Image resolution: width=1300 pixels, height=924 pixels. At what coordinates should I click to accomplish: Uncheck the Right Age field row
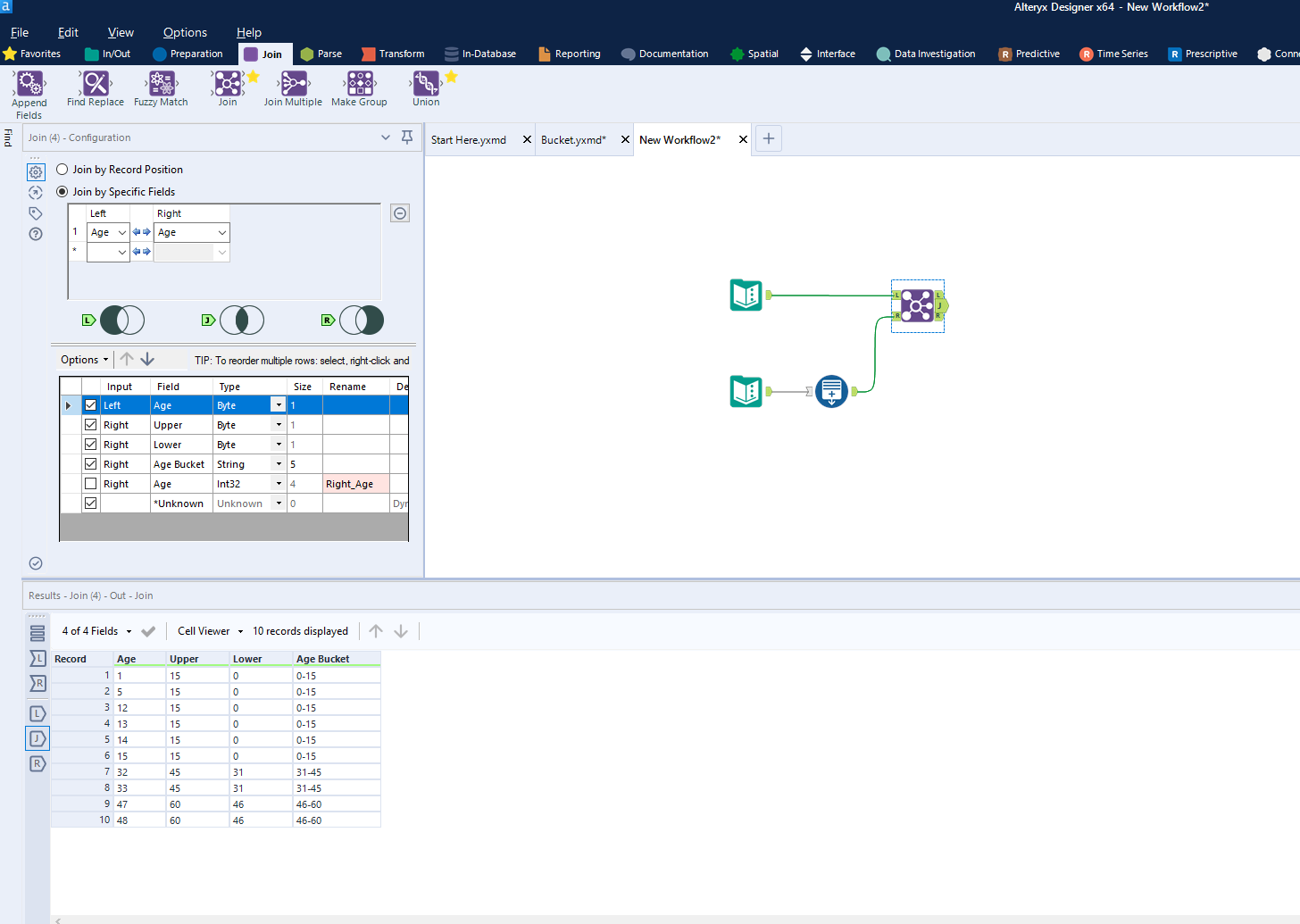90,483
